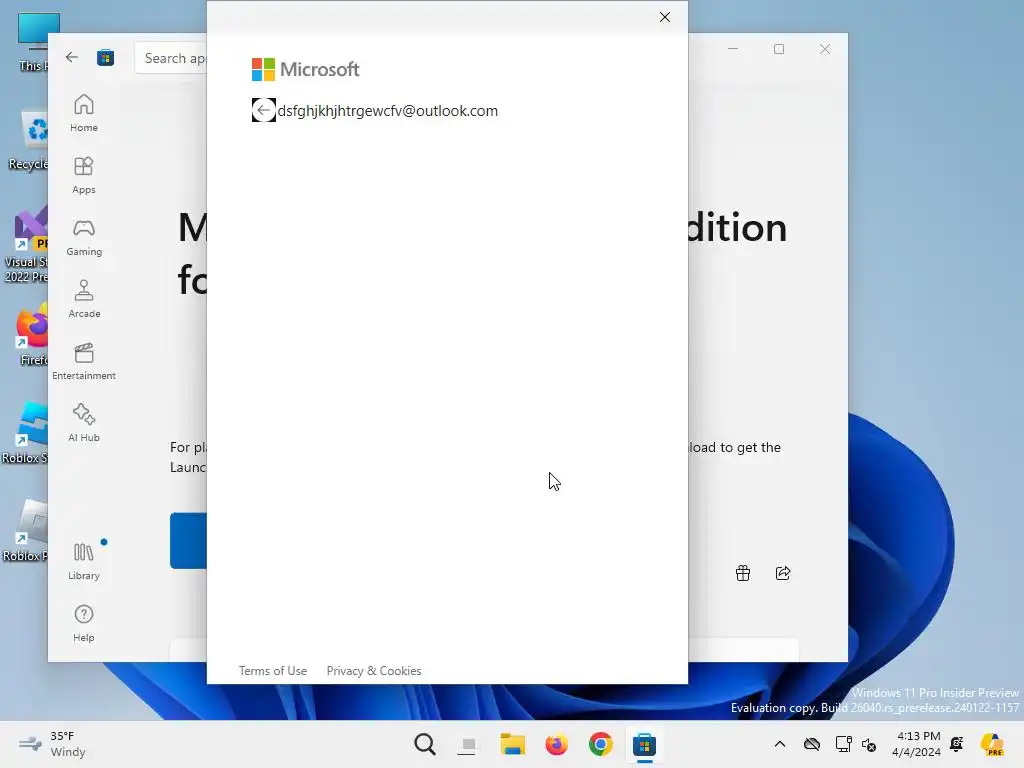
Task: Open Apps section in Store sidebar
Action: click(84, 175)
